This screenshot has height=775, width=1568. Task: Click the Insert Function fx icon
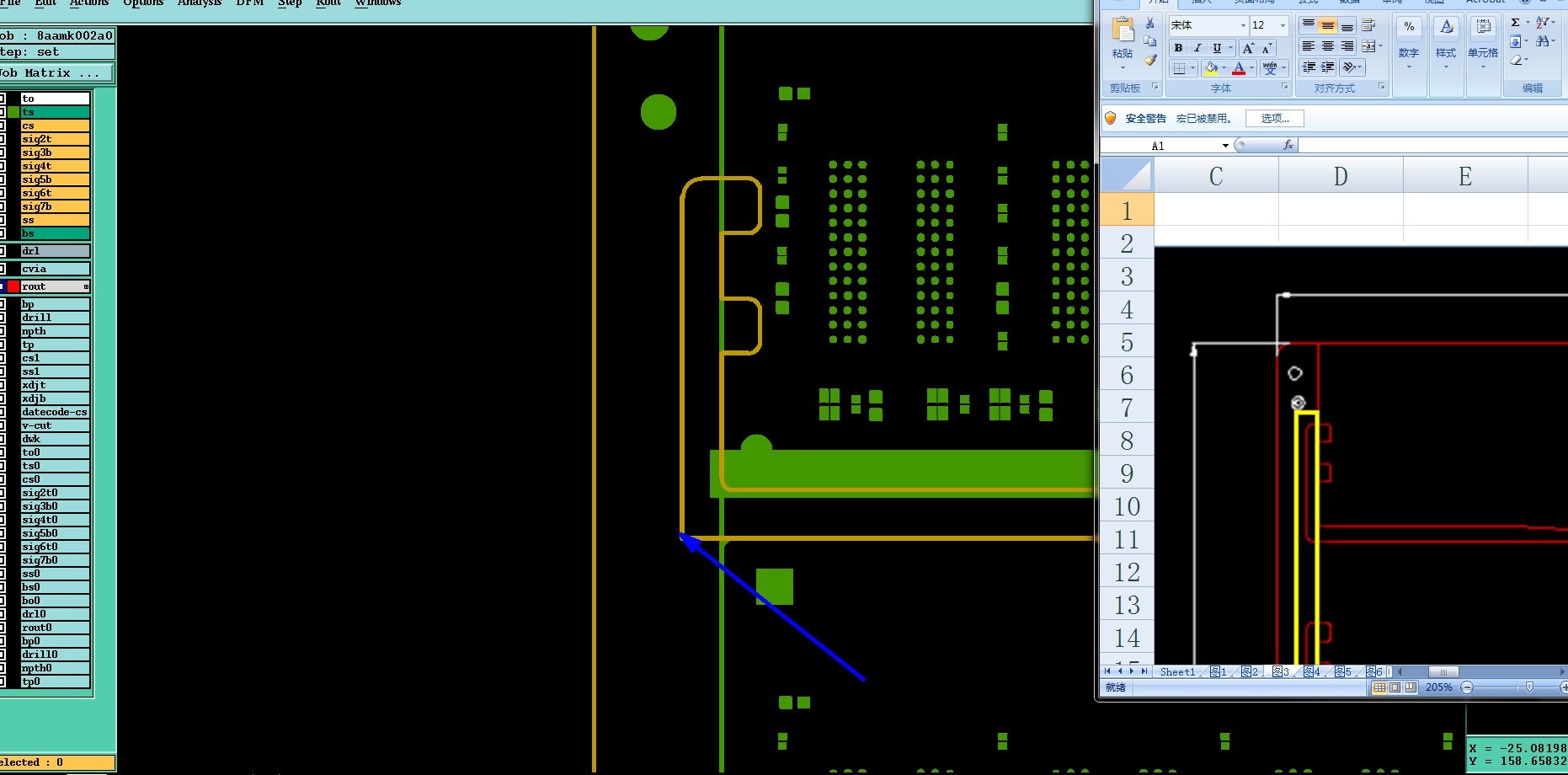point(1288,145)
